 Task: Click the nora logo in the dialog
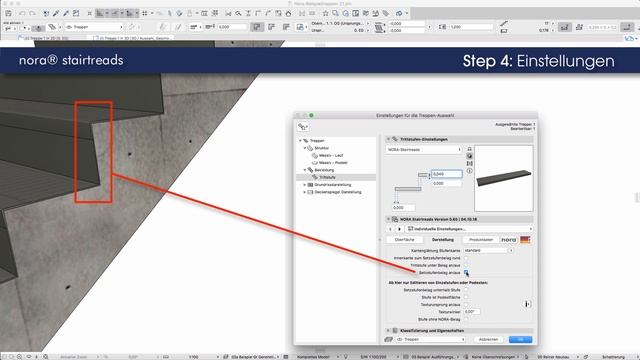pos(509,240)
